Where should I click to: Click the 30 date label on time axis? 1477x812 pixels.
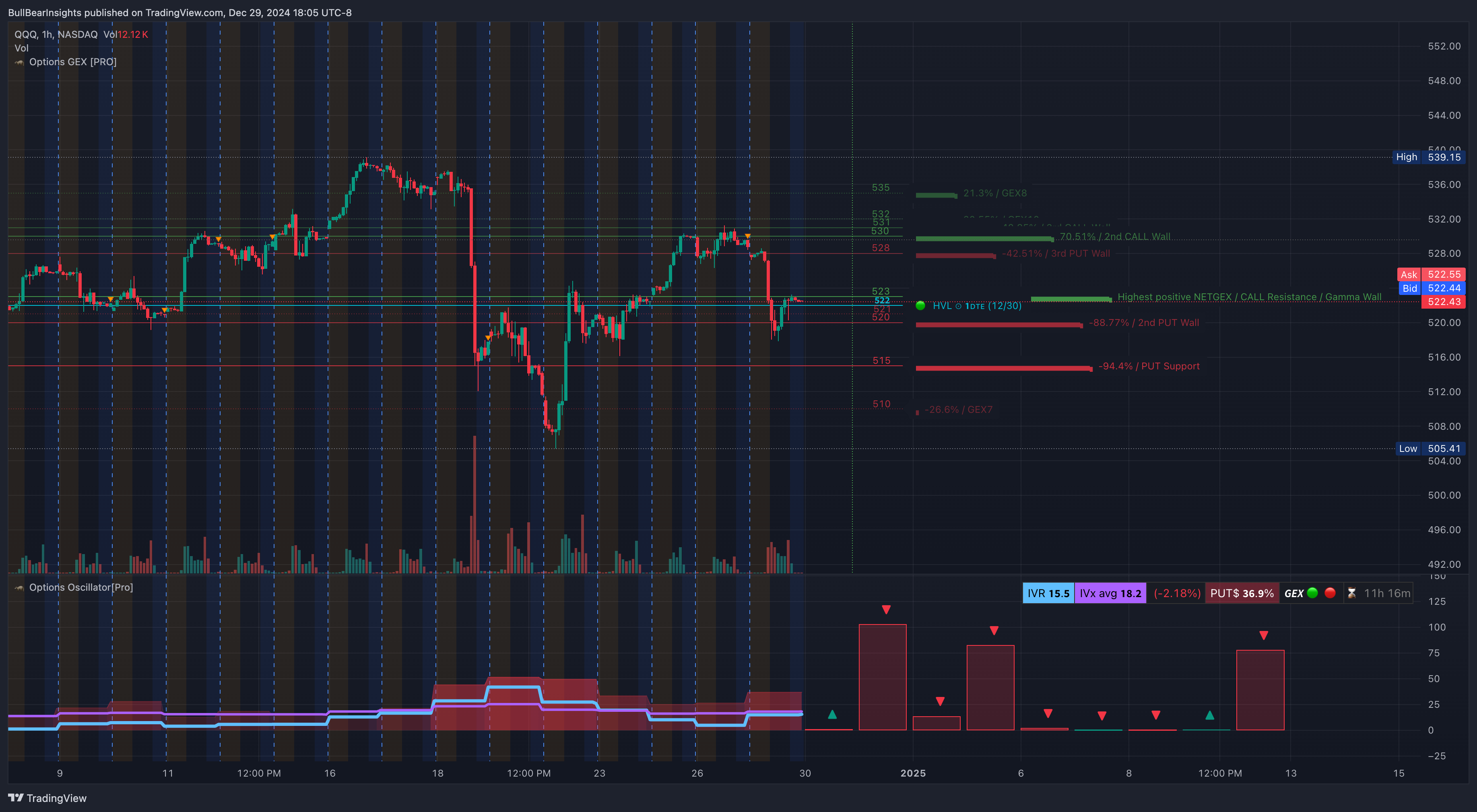[805, 774]
